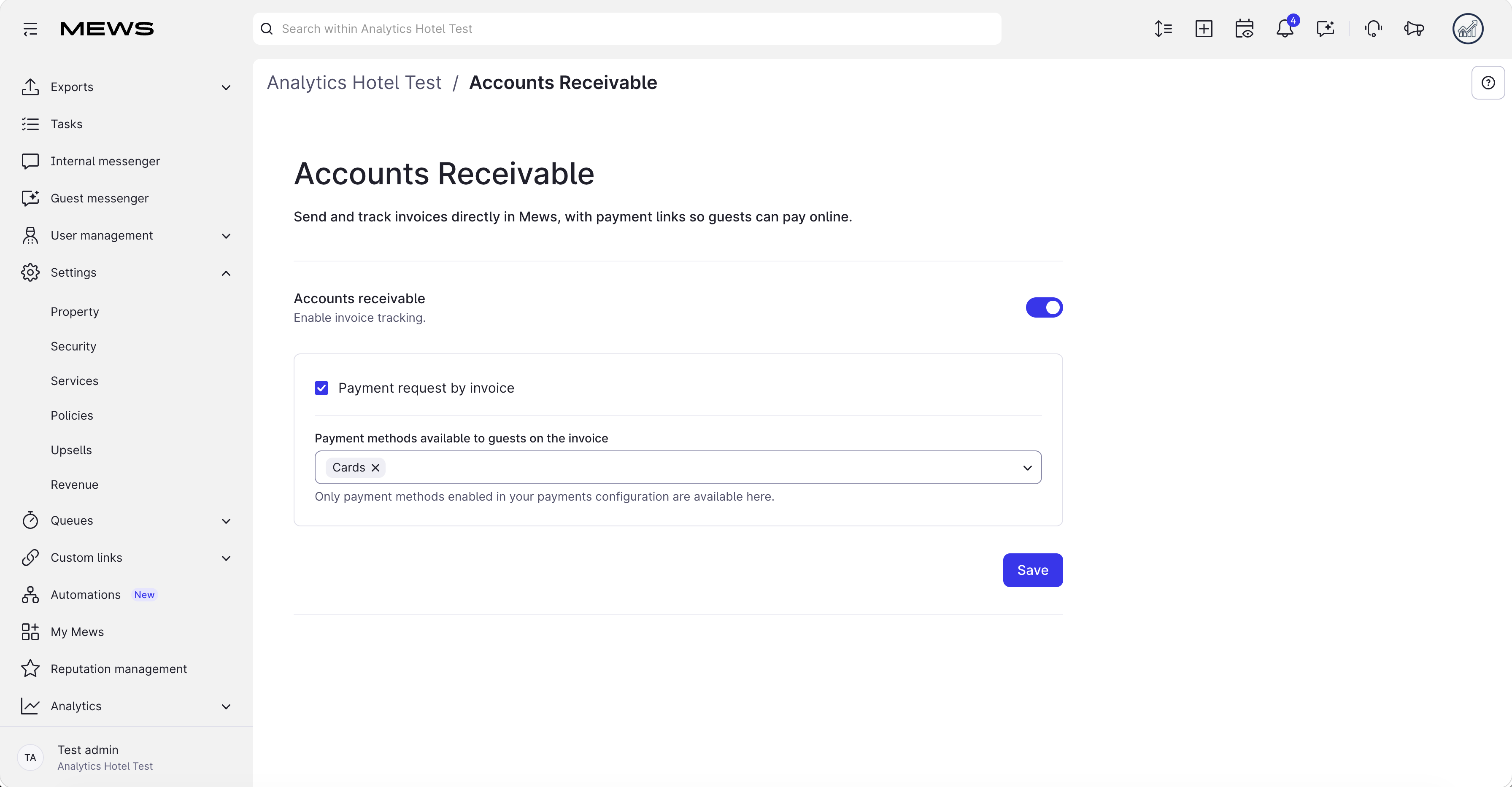This screenshot has height=787, width=1512.
Task: Open Reputation management label in sidebar
Action: pos(119,669)
